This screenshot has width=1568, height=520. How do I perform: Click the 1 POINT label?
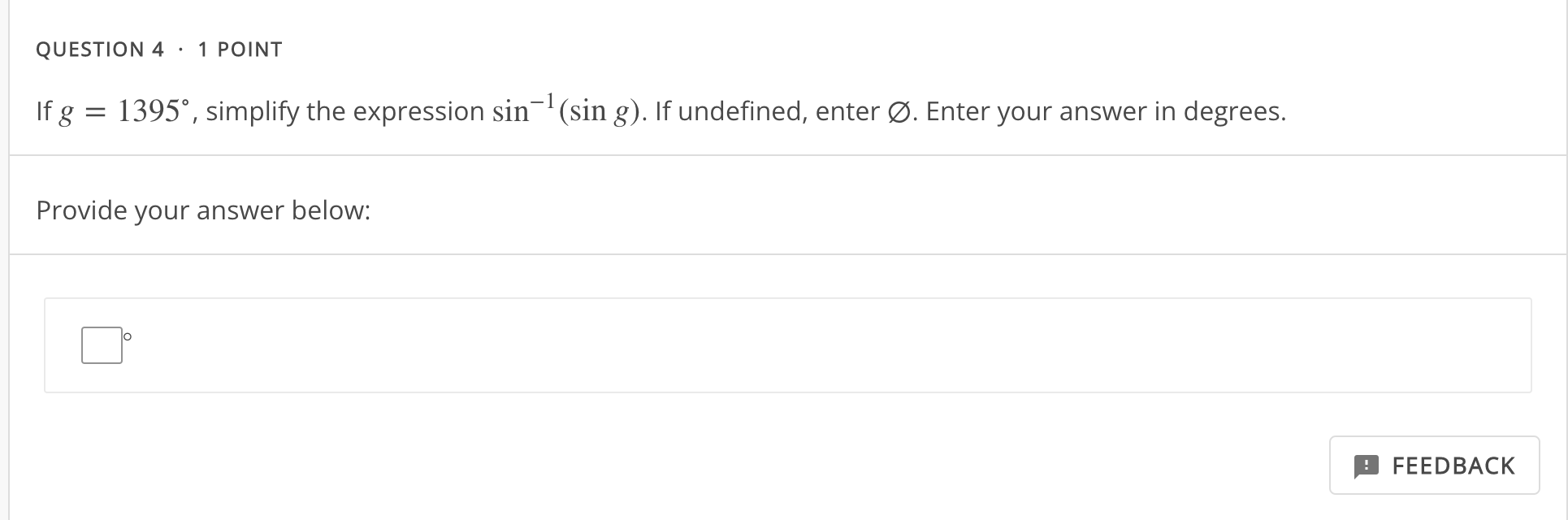tap(240, 49)
